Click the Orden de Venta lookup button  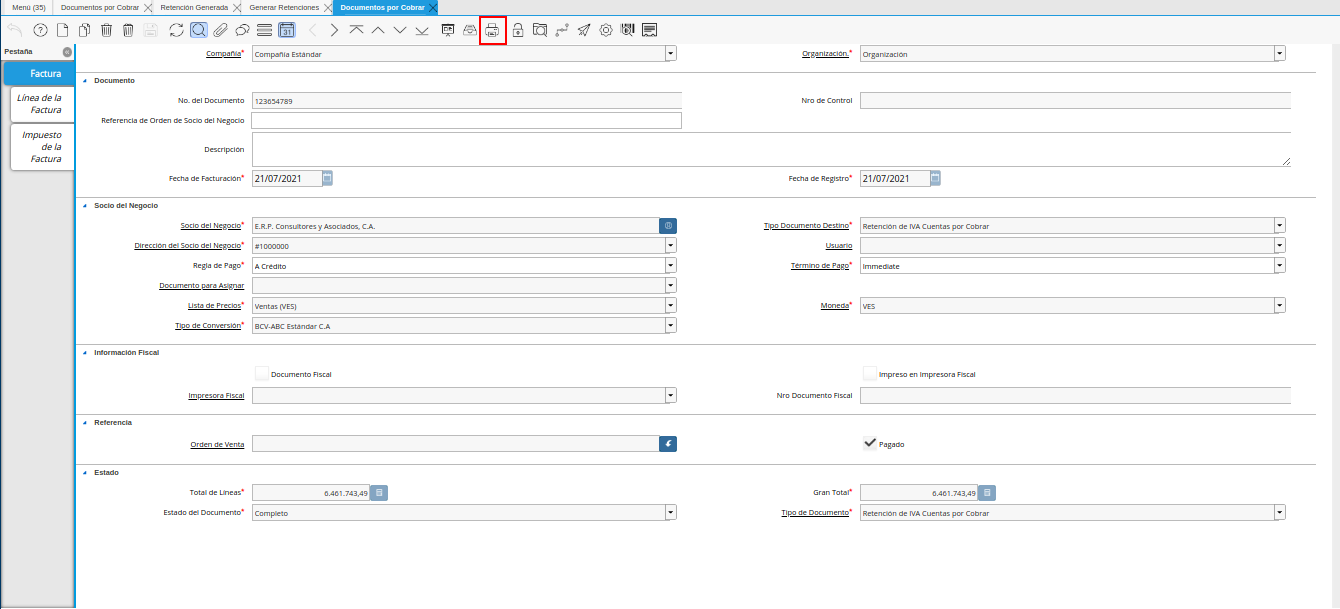point(668,443)
